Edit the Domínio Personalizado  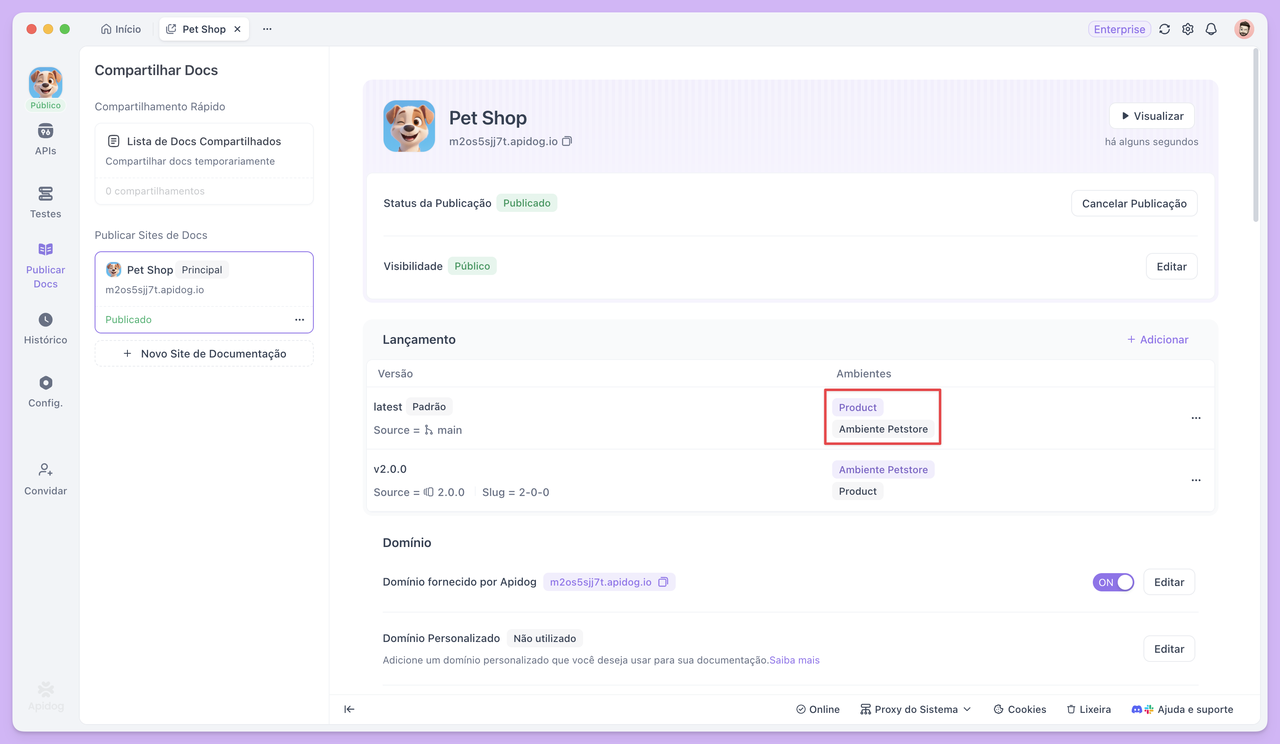1169,649
